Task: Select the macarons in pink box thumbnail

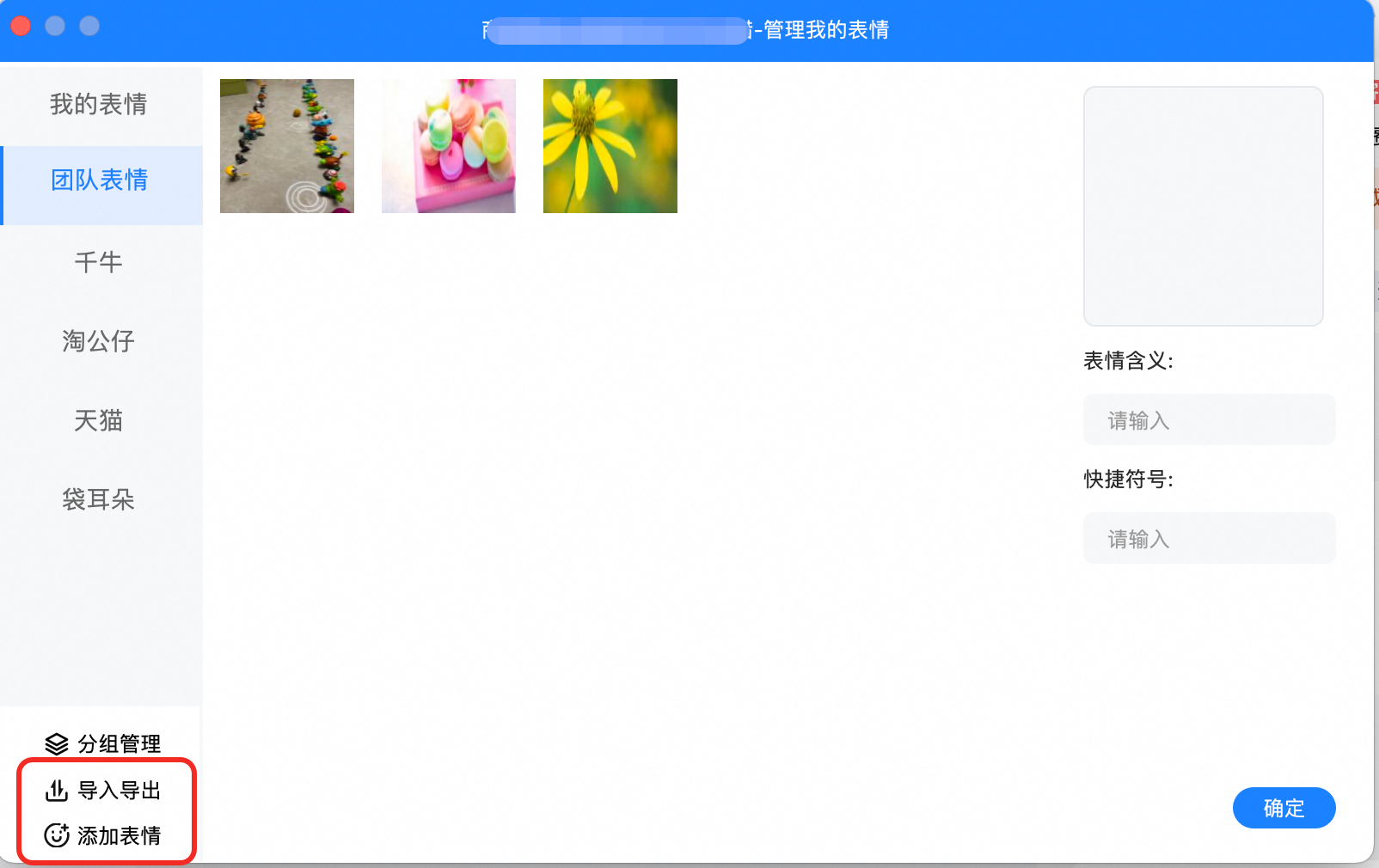Action: pos(449,146)
